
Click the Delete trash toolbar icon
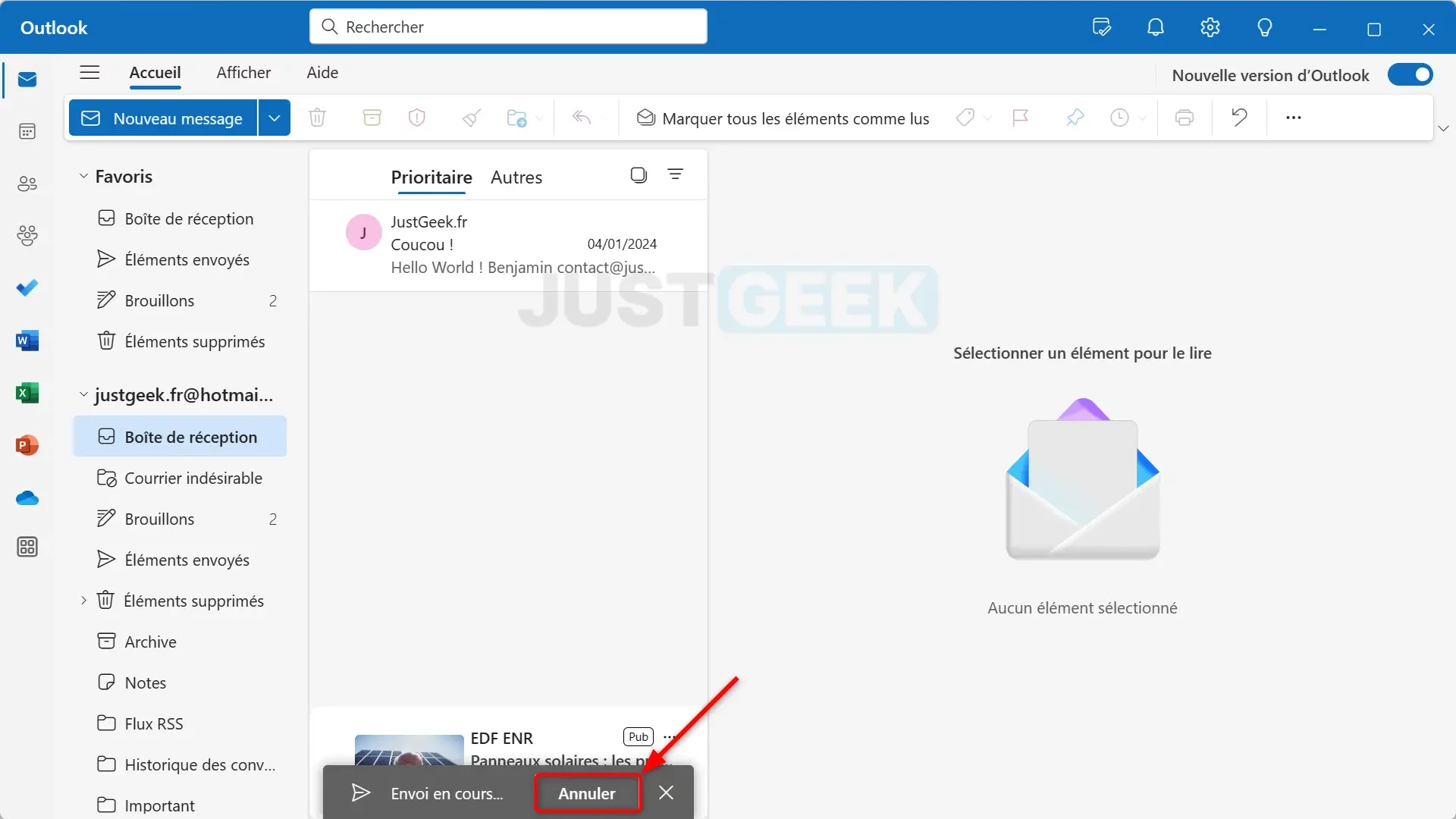click(x=317, y=118)
